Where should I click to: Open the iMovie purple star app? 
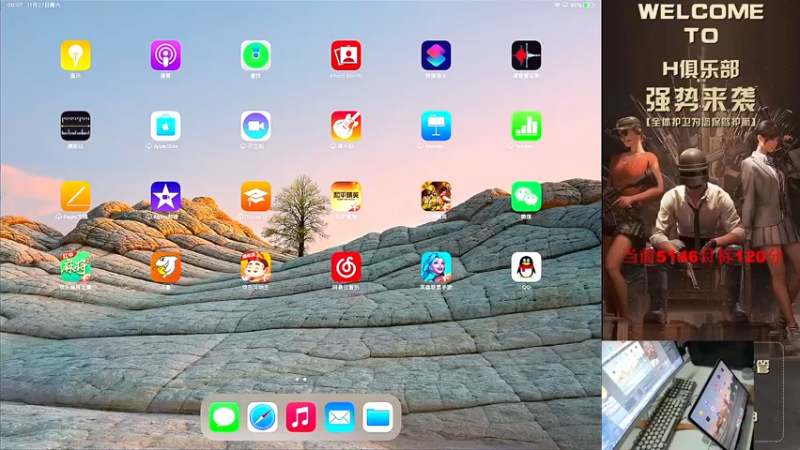coord(165,196)
